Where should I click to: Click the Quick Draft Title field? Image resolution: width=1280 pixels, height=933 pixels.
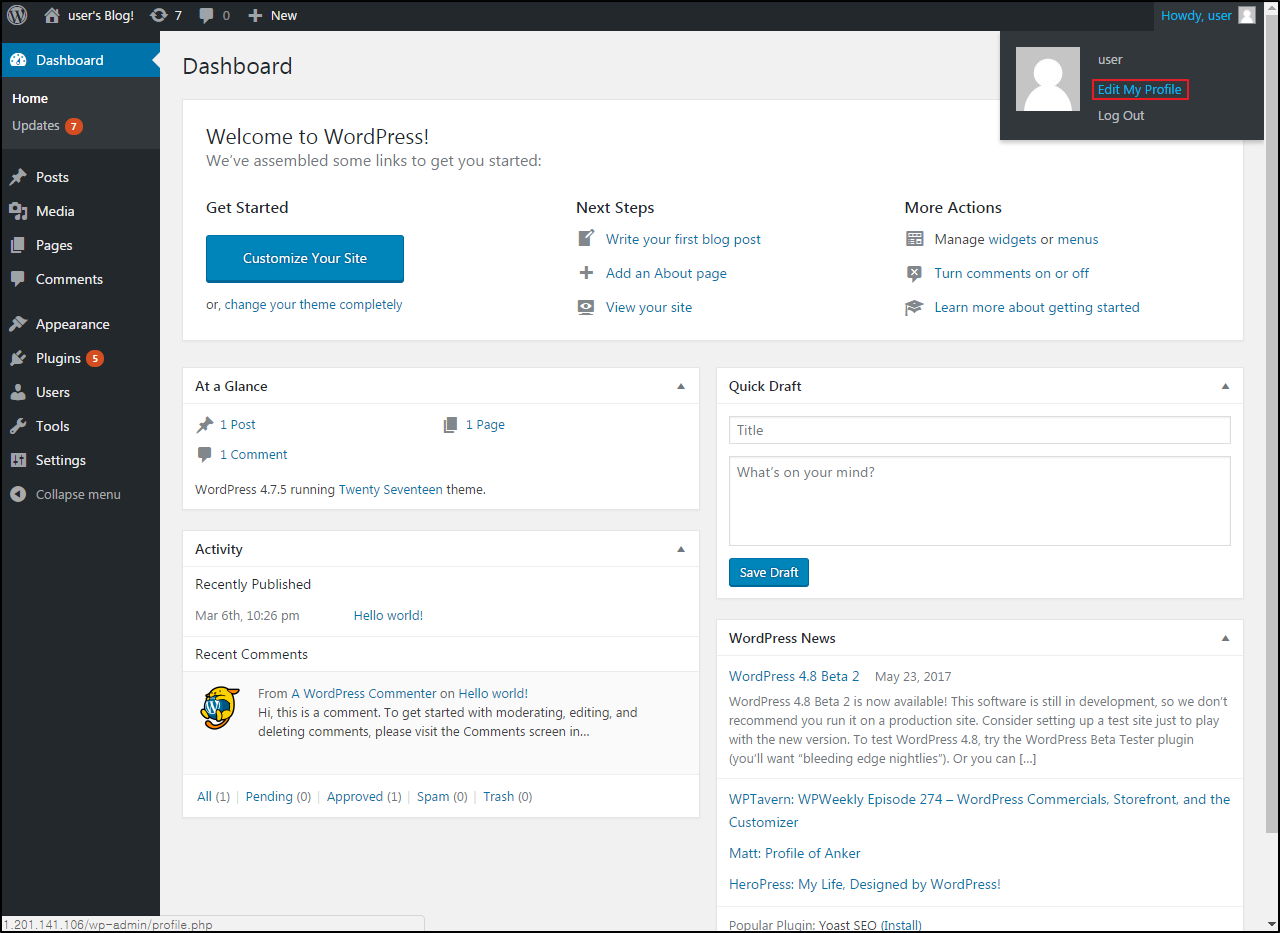click(980, 430)
